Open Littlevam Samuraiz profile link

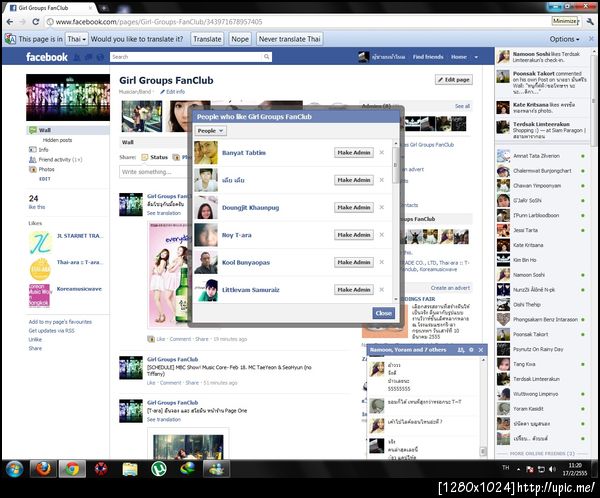251,290
